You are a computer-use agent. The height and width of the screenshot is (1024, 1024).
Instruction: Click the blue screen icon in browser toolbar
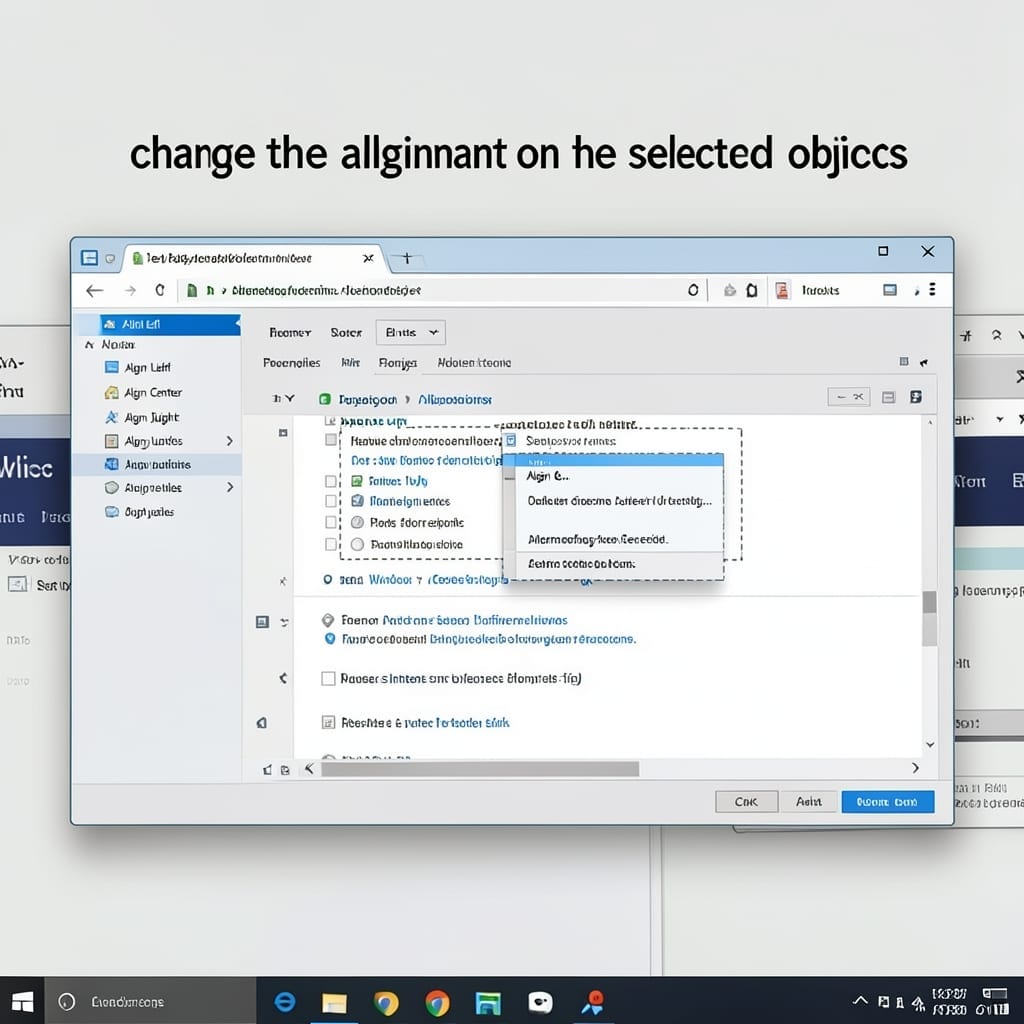[889, 290]
